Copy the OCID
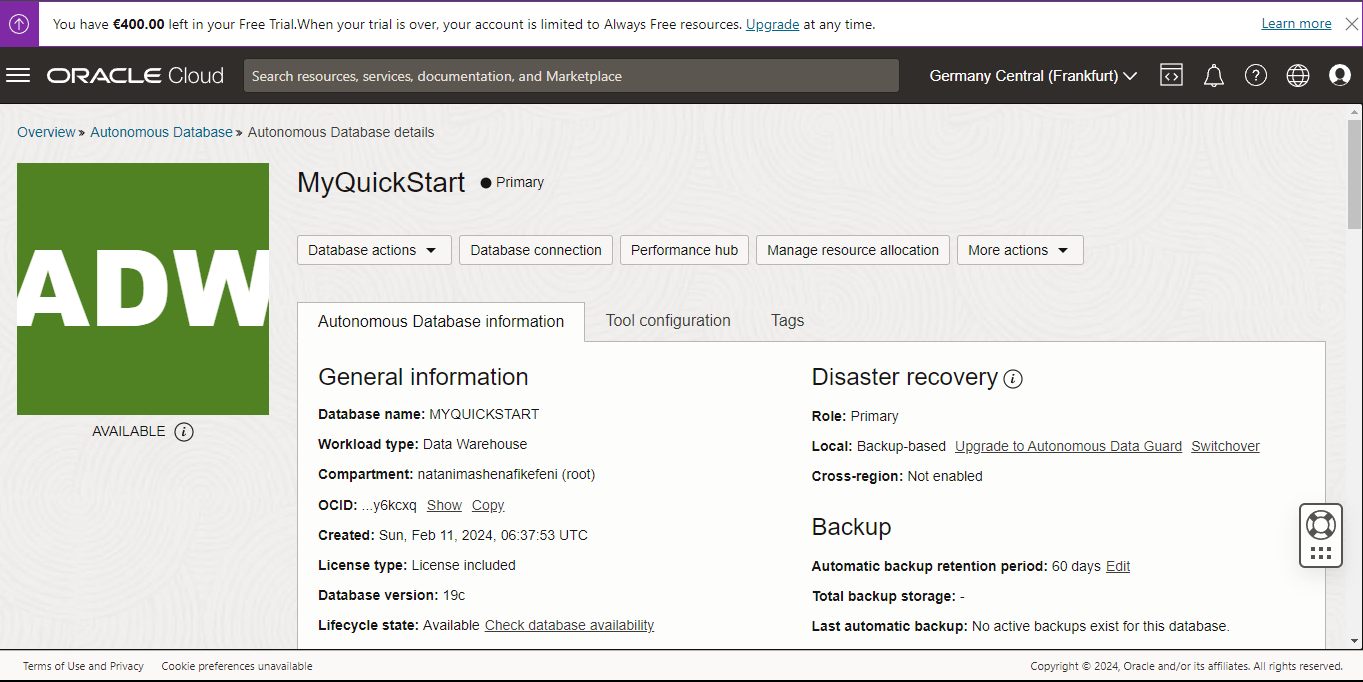This screenshot has width=1363, height=682. pos(488,505)
